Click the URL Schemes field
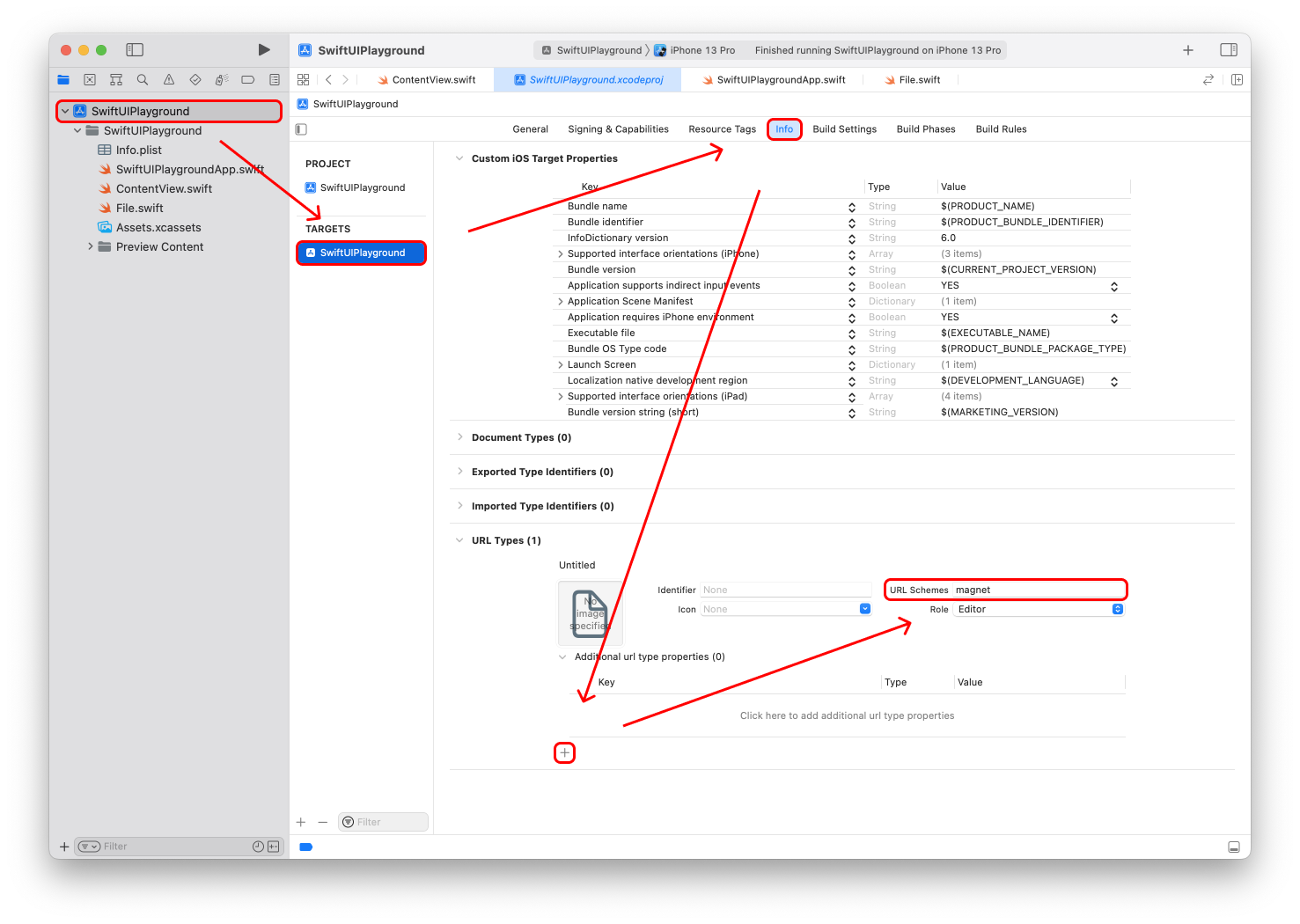This screenshot has width=1300, height=924. [x=1039, y=590]
